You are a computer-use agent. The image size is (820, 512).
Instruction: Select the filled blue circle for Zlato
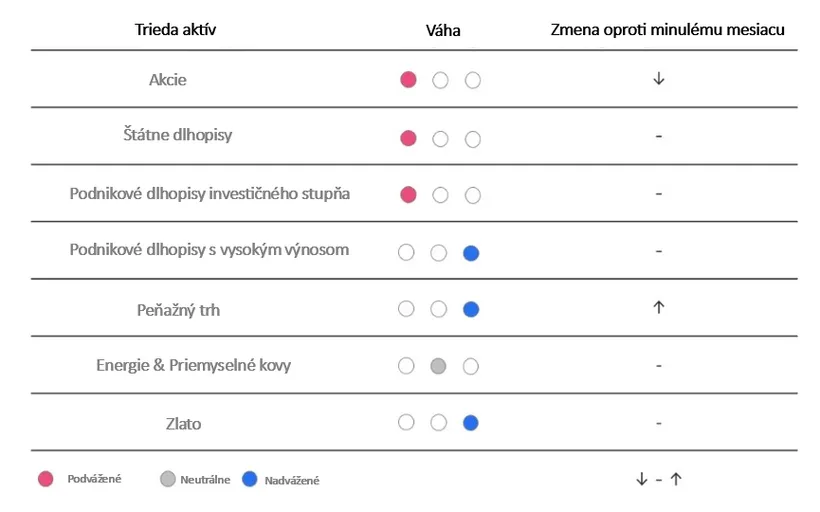pos(471,423)
